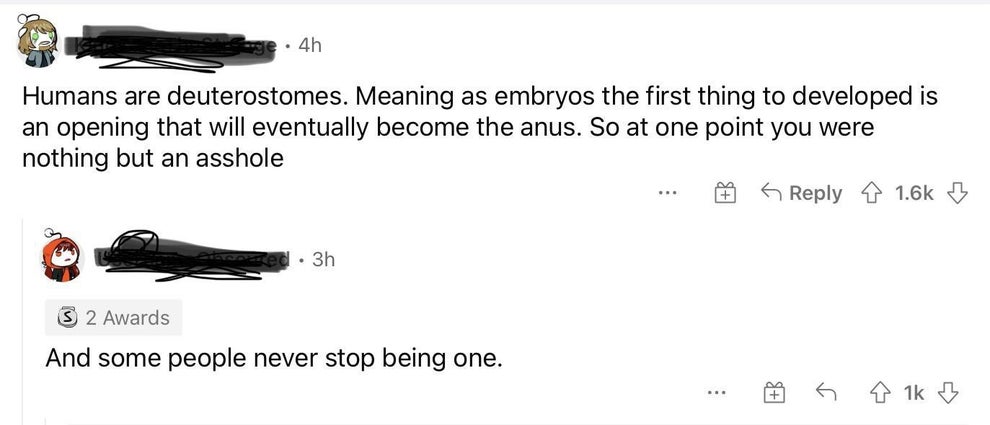Give an award to the deuterostomes comment
This screenshot has width=990, height=425.
727,193
